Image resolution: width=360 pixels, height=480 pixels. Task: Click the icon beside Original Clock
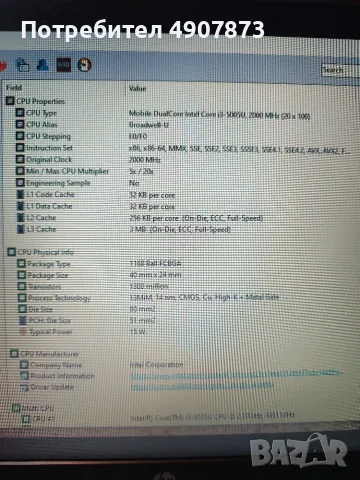tap(20, 159)
